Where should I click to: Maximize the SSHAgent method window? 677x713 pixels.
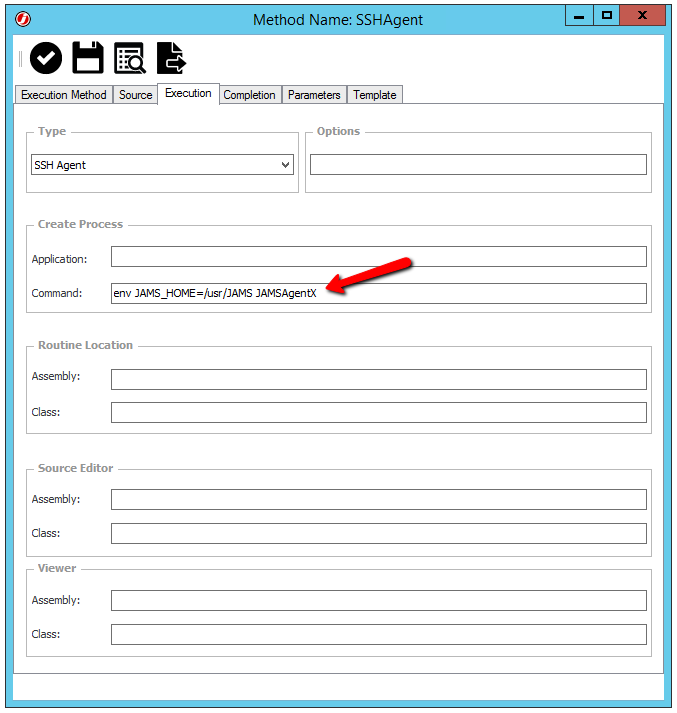tap(607, 15)
